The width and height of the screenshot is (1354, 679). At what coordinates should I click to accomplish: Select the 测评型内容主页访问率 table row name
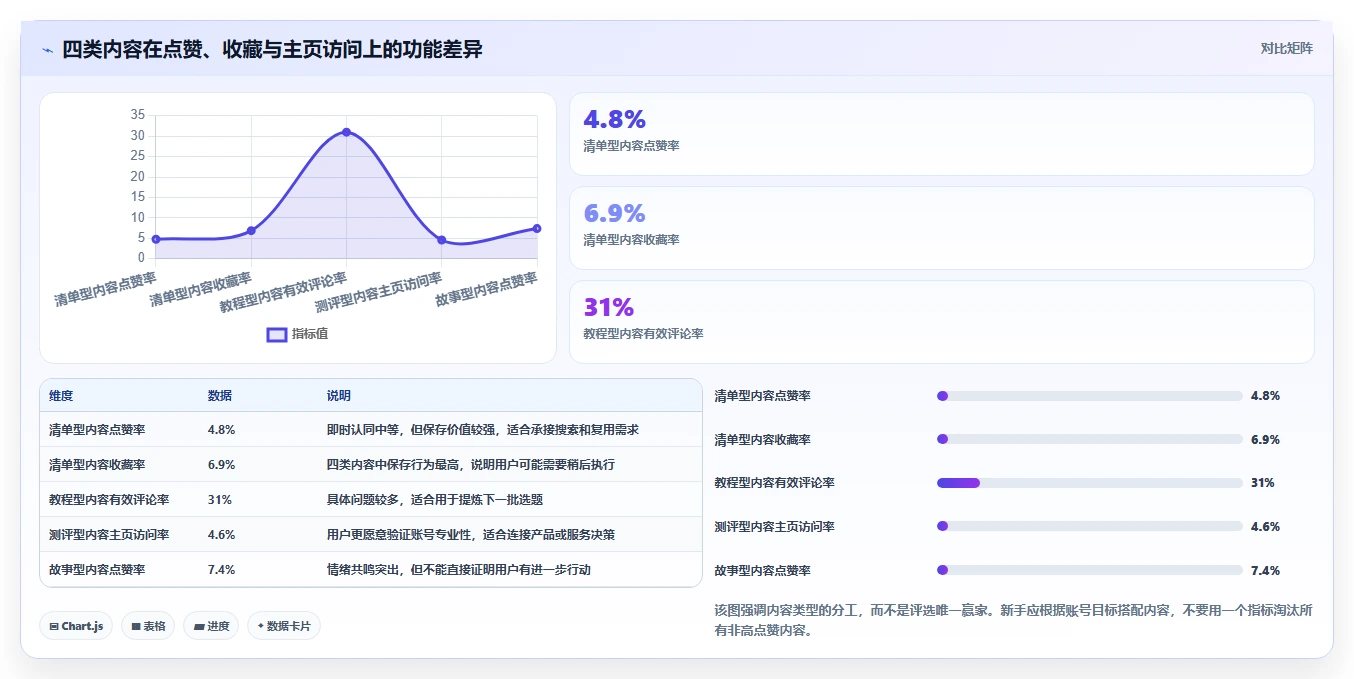click(109, 535)
